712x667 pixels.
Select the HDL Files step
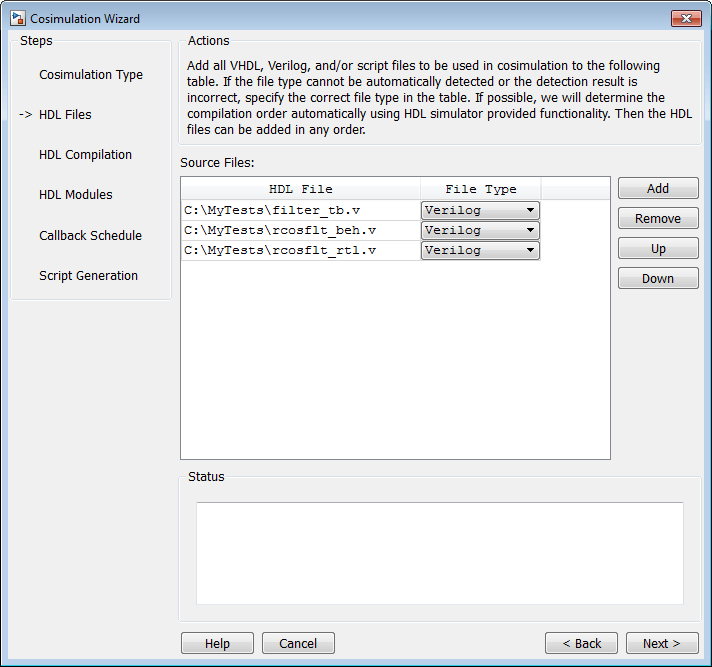click(65, 114)
